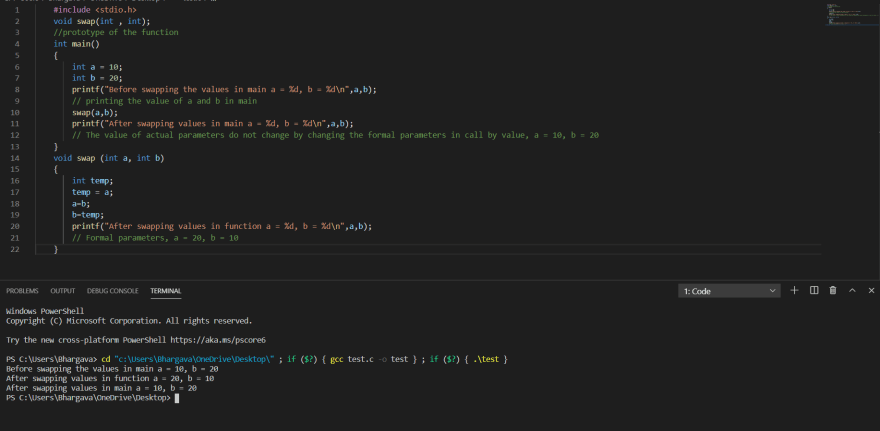Click the 'https://aka.ms/pscore6' link in terminal
The height and width of the screenshot is (431, 880).
[218, 340]
